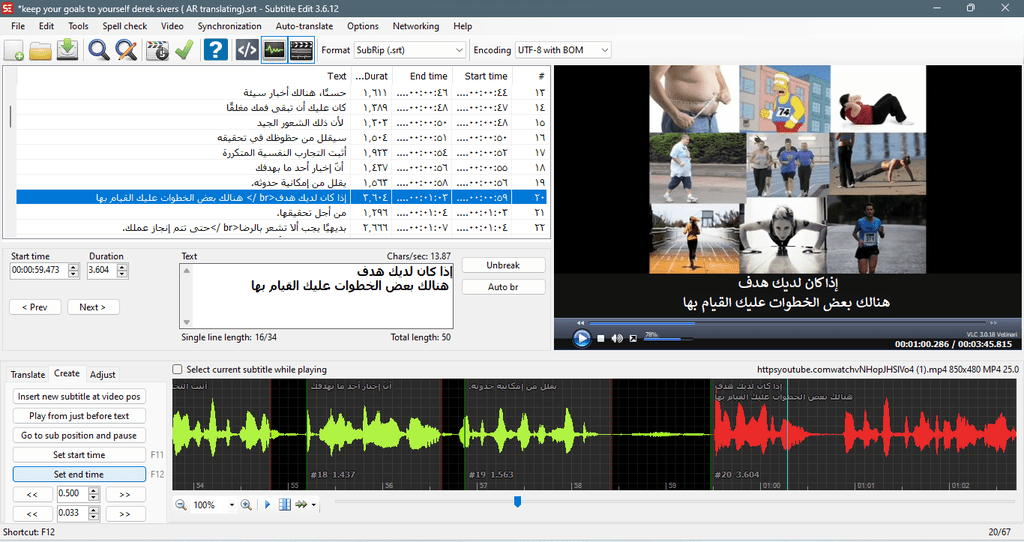Click the Save subtitle download icon
1024x542 pixels.
67,50
